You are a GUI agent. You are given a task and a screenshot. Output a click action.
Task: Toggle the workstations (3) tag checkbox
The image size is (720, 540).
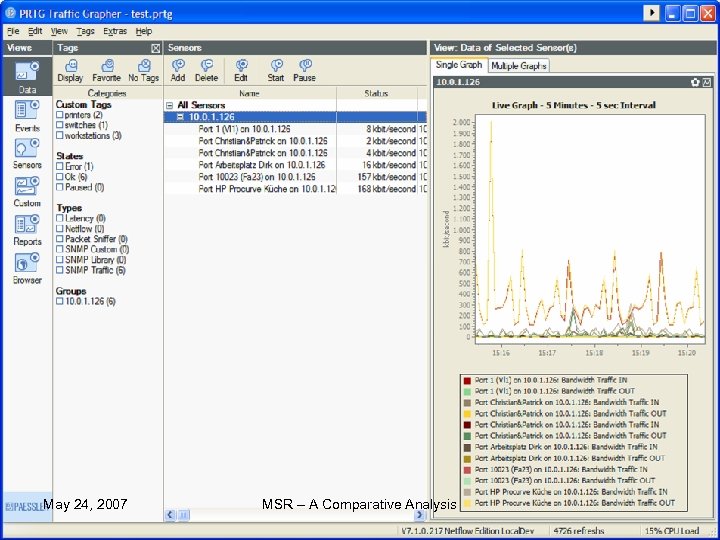coord(60,135)
